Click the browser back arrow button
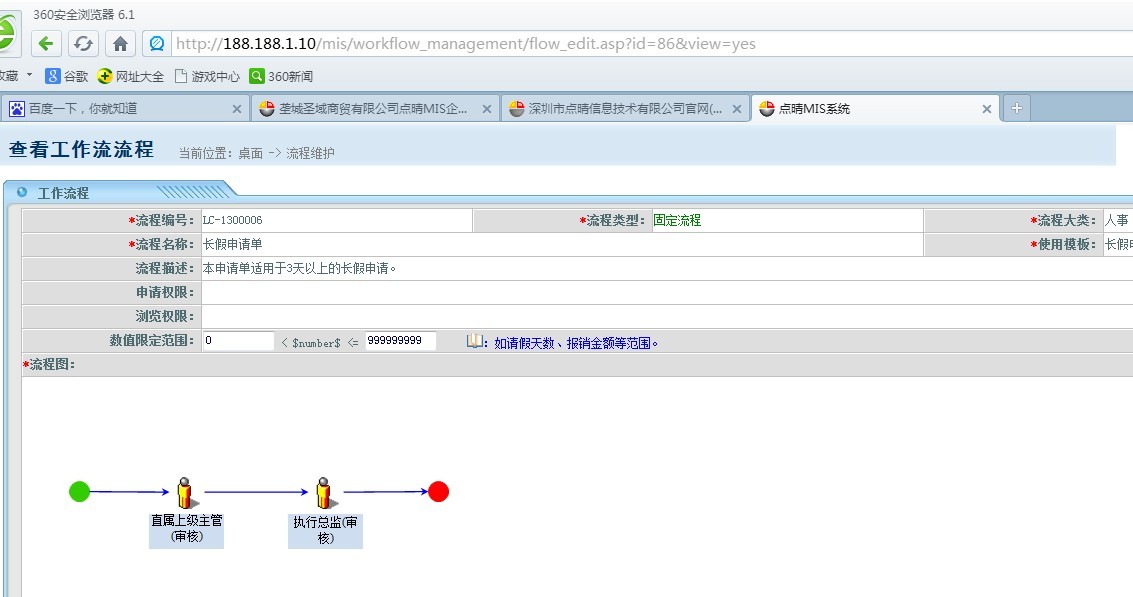Viewport: 1133px width, 597px height. click(46, 44)
